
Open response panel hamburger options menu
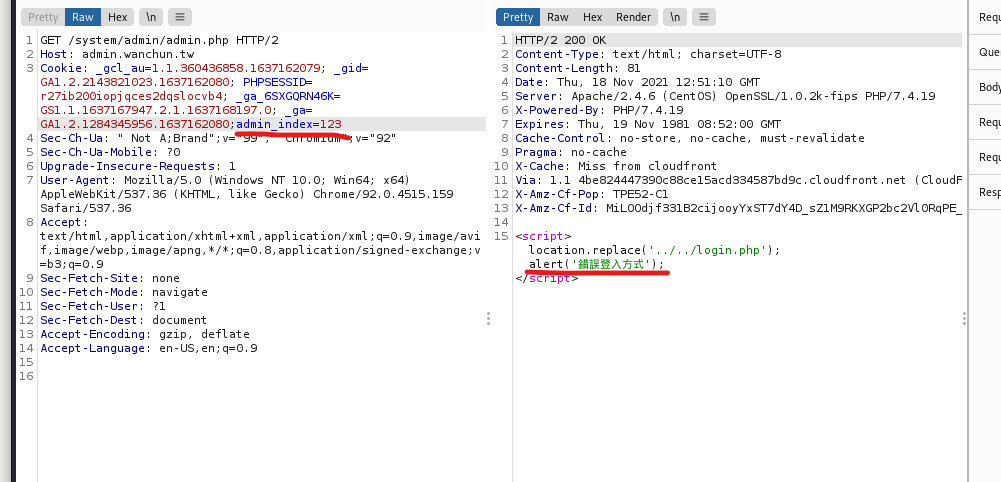[704, 17]
